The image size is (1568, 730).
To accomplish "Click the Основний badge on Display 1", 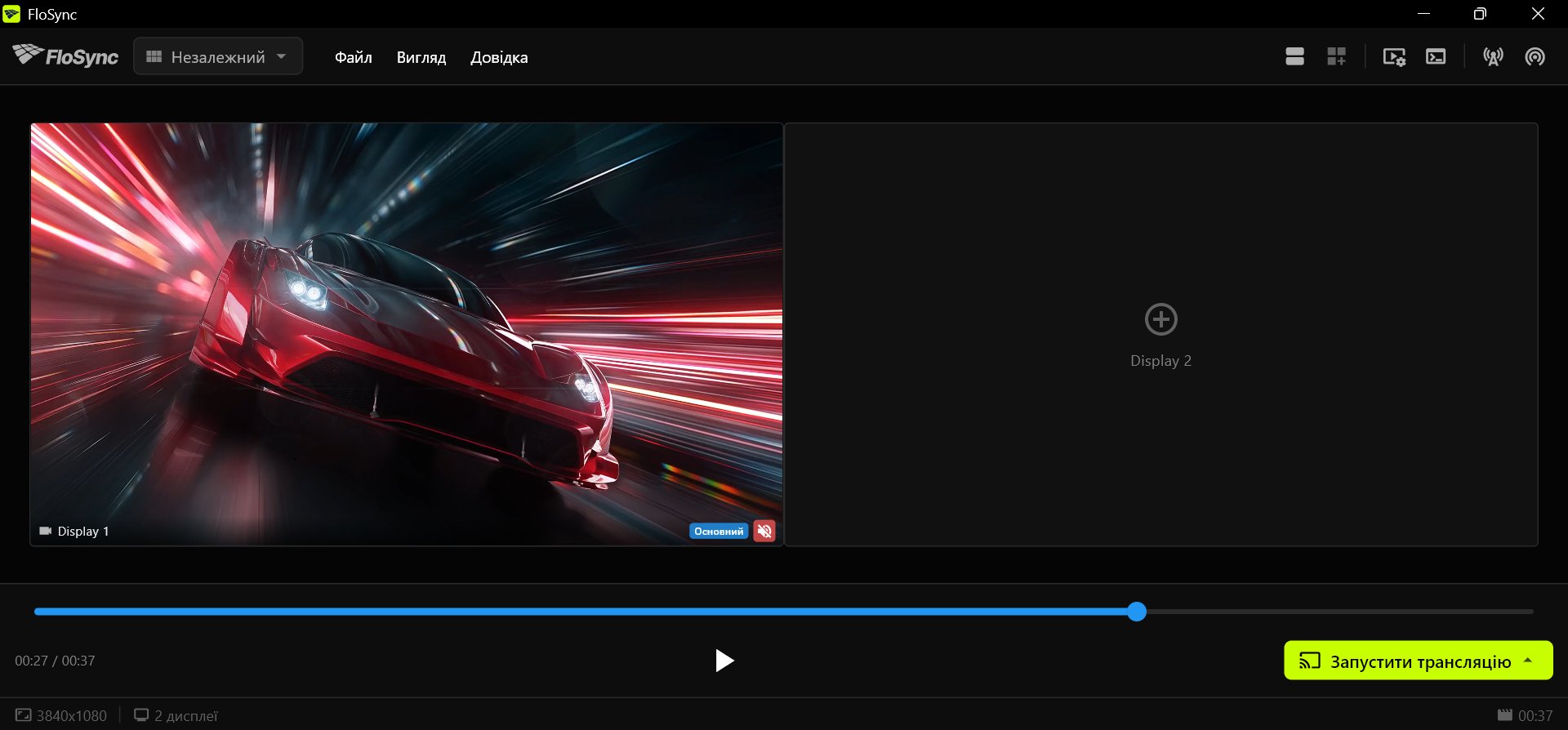I will 719,532.
